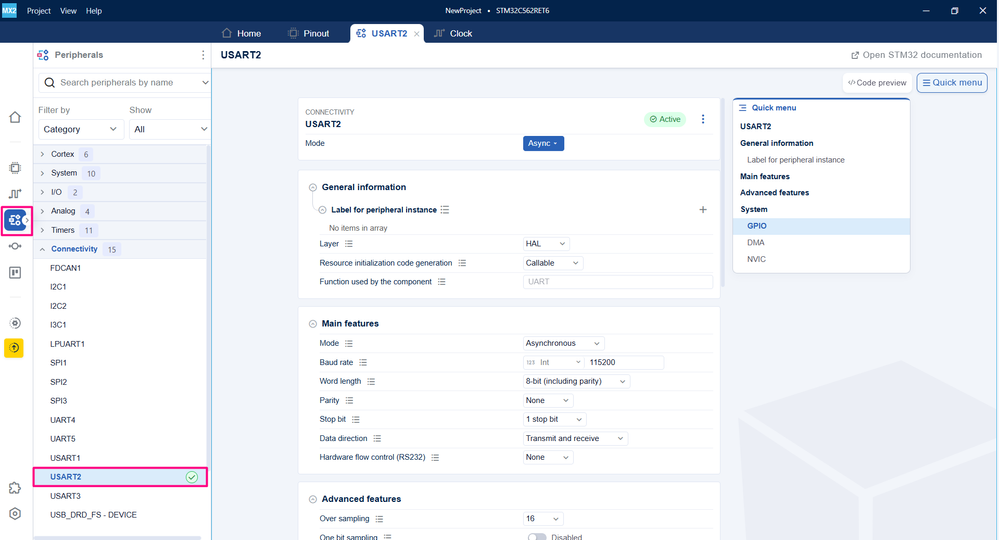Image resolution: width=999 pixels, height=540 pixels.
Task: Open the USART2 card three-dot options menu
Action: 703,119
